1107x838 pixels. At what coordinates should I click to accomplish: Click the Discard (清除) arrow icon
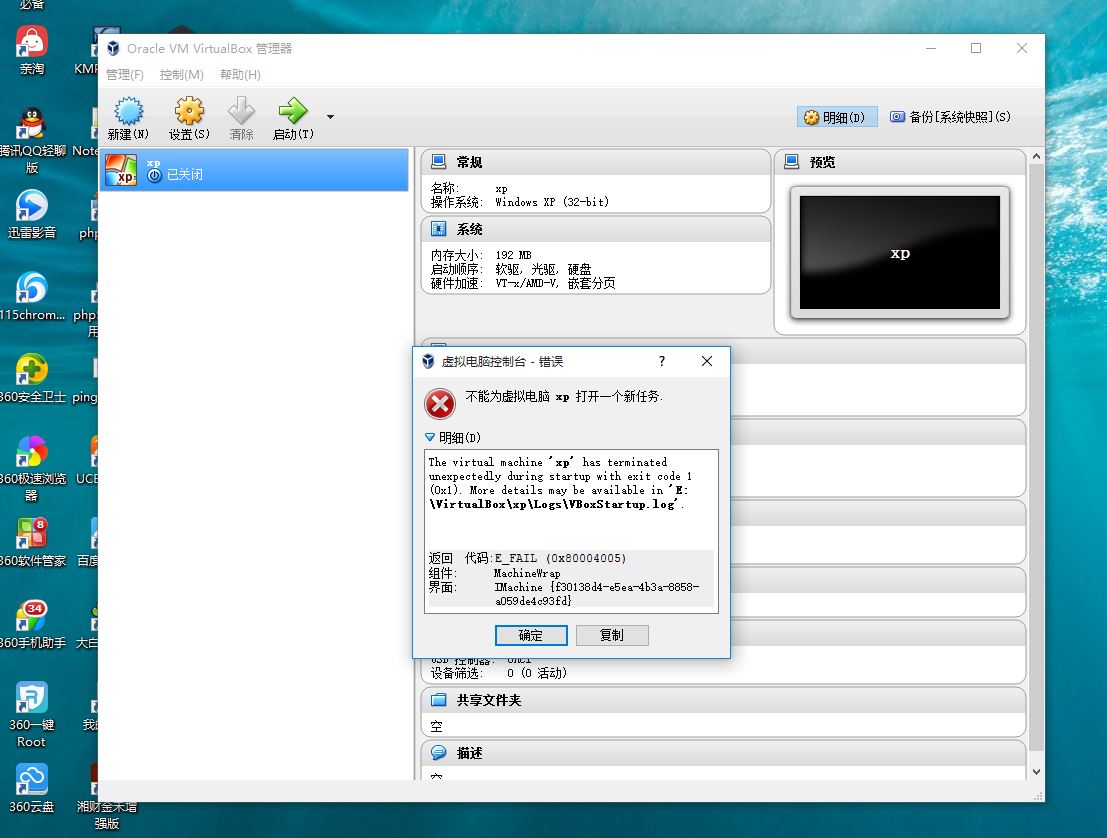pos(241,112)
